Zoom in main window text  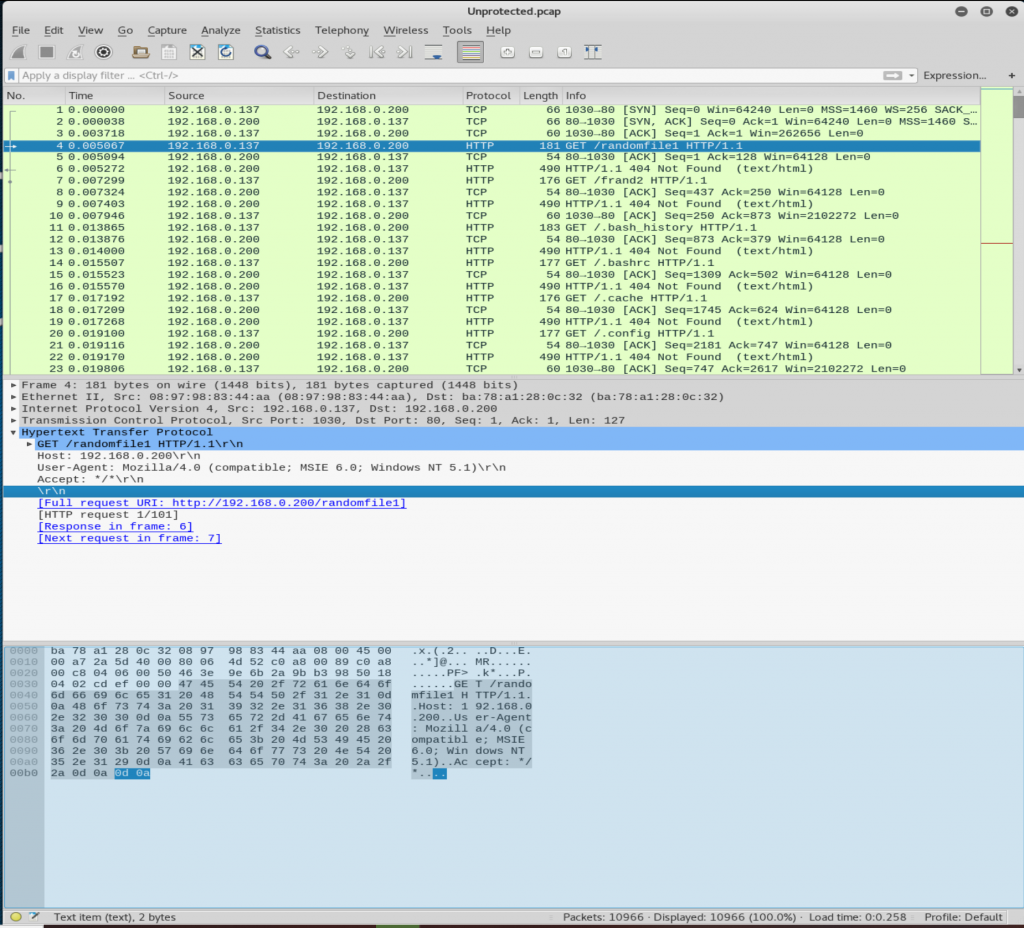point(507,52)
